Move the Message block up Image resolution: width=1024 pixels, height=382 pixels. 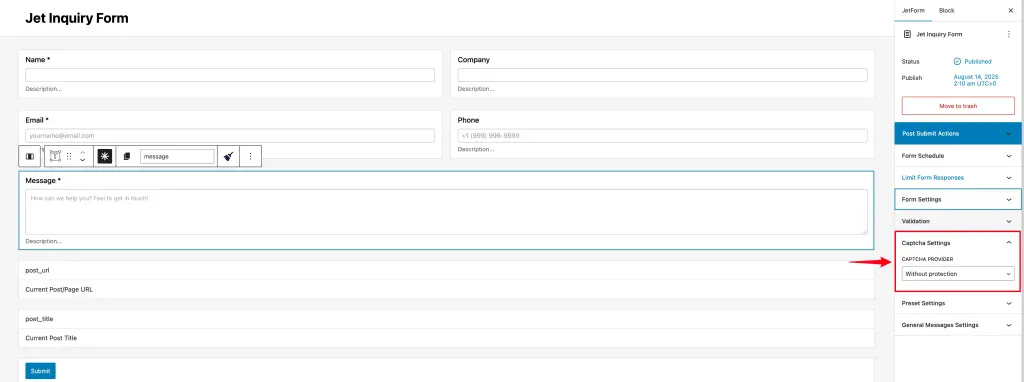tap(82, 152)
